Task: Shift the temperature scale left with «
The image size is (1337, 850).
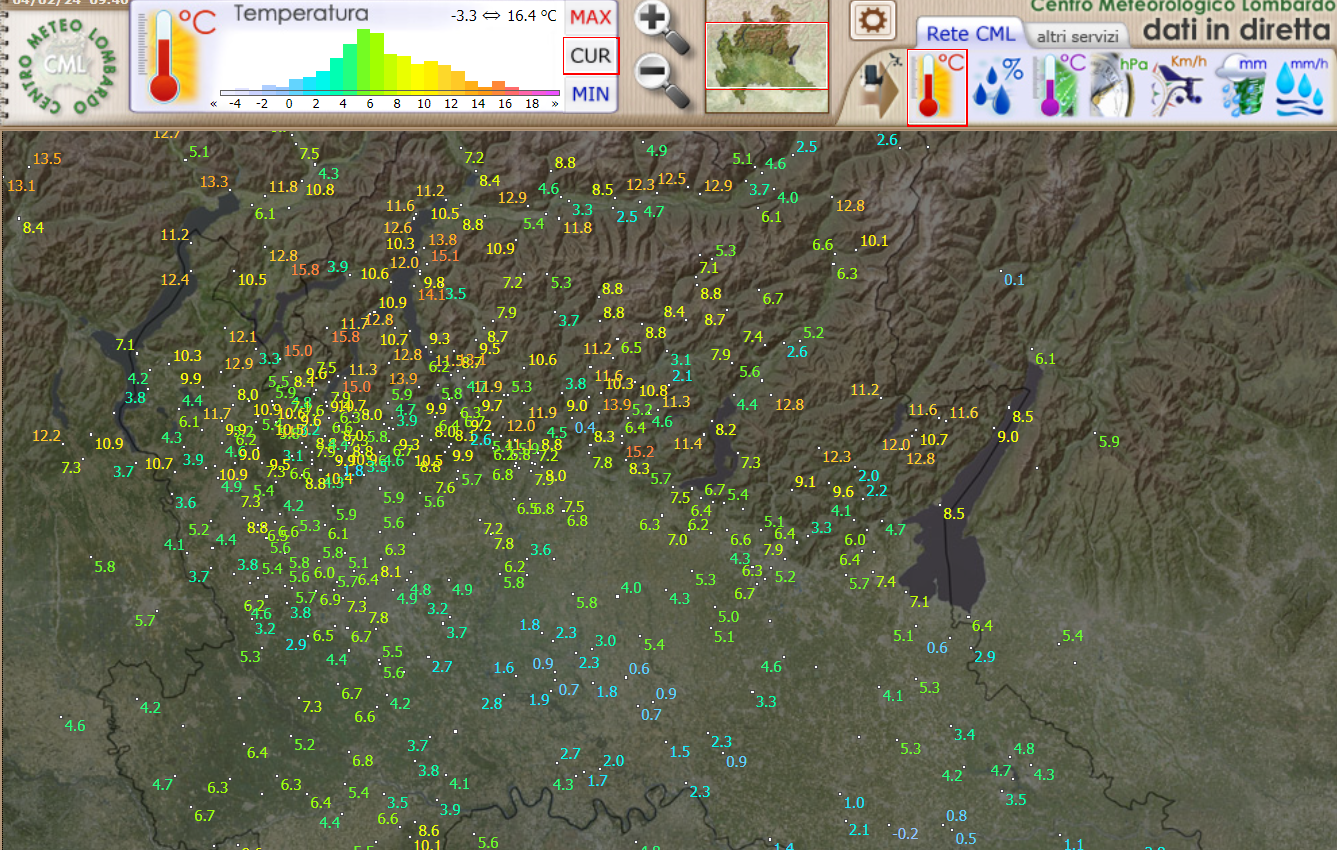Action: (x=214, y=103)
